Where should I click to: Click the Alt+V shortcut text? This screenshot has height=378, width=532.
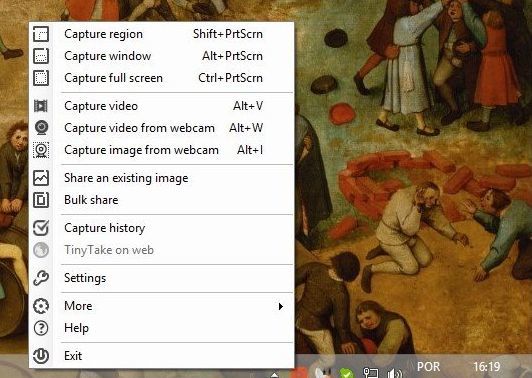(248, 106)
